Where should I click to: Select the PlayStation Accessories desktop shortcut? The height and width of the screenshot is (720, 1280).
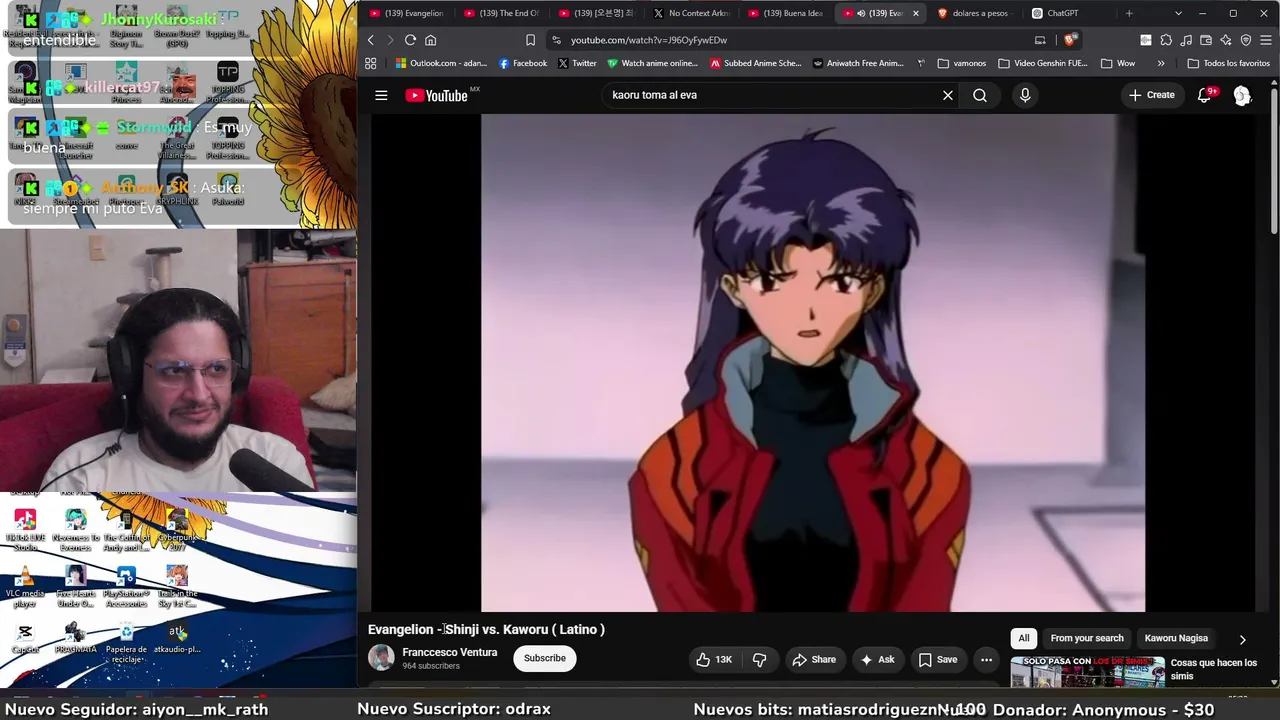coord(126,587)
